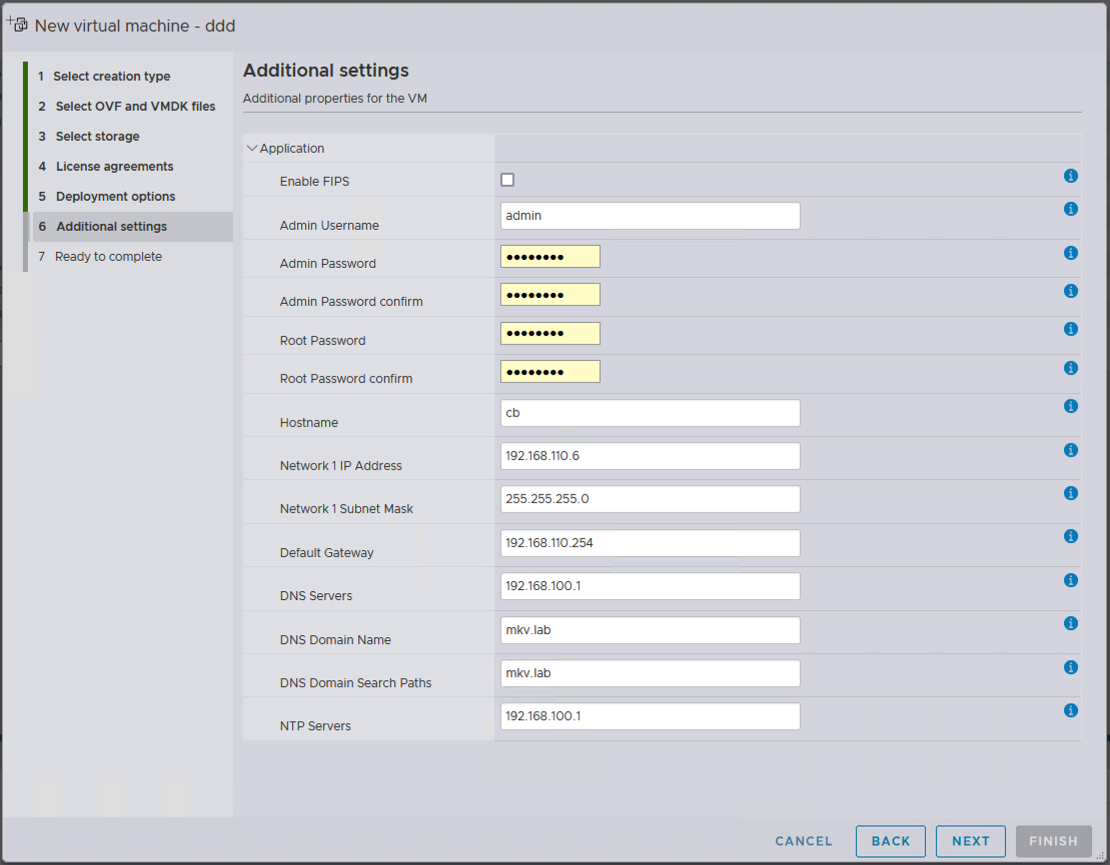Open the Enable FIPS info tooltip
This screenshot has width=1110, height=865.
pos(1070,176)
